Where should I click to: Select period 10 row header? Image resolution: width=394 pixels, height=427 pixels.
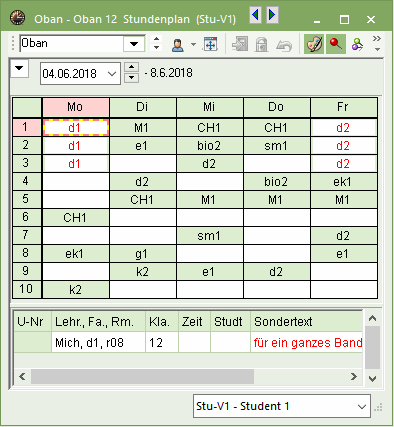27,289
